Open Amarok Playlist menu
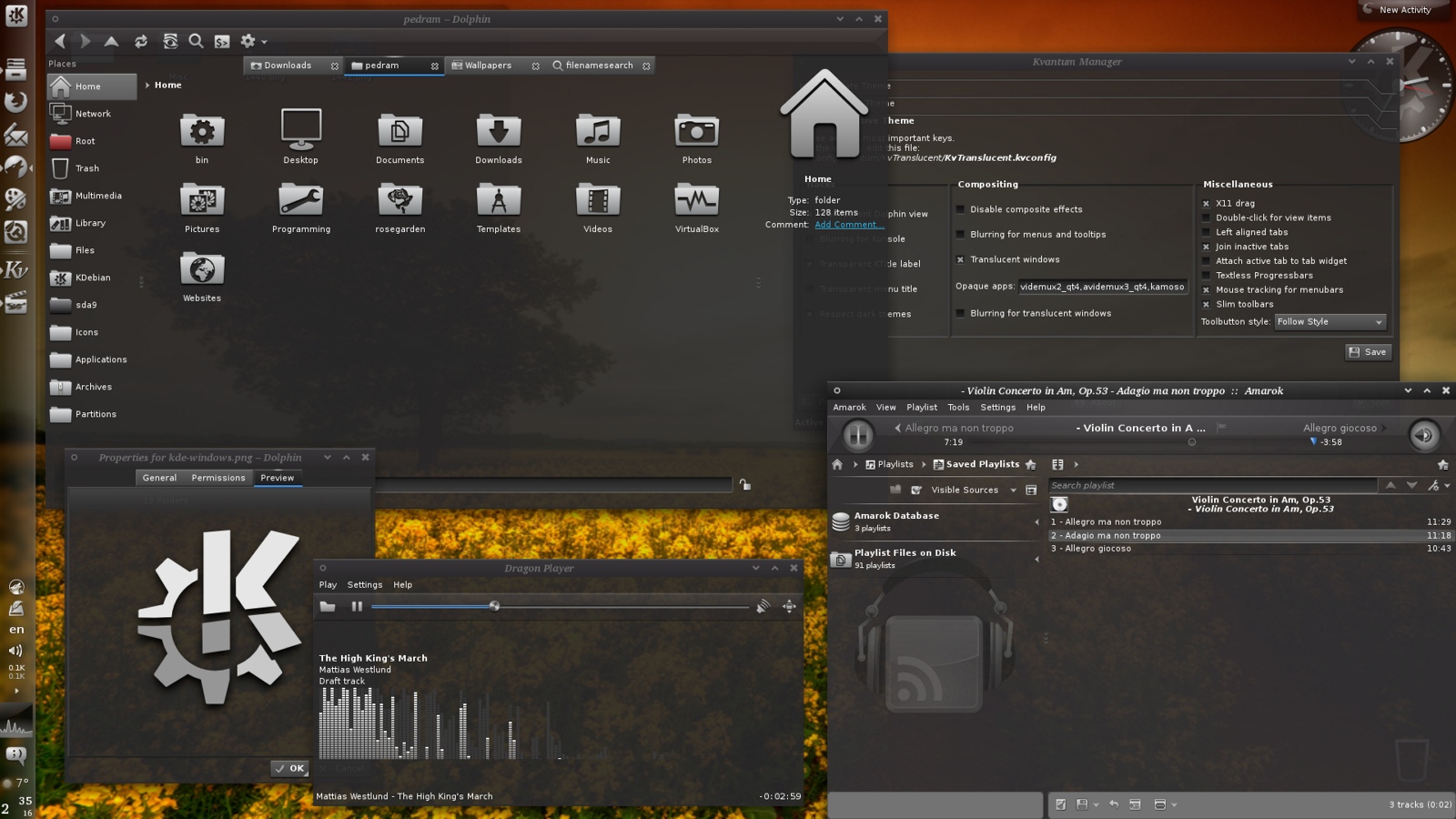Viewport: 1456px width, 819px height. point(922,408)
